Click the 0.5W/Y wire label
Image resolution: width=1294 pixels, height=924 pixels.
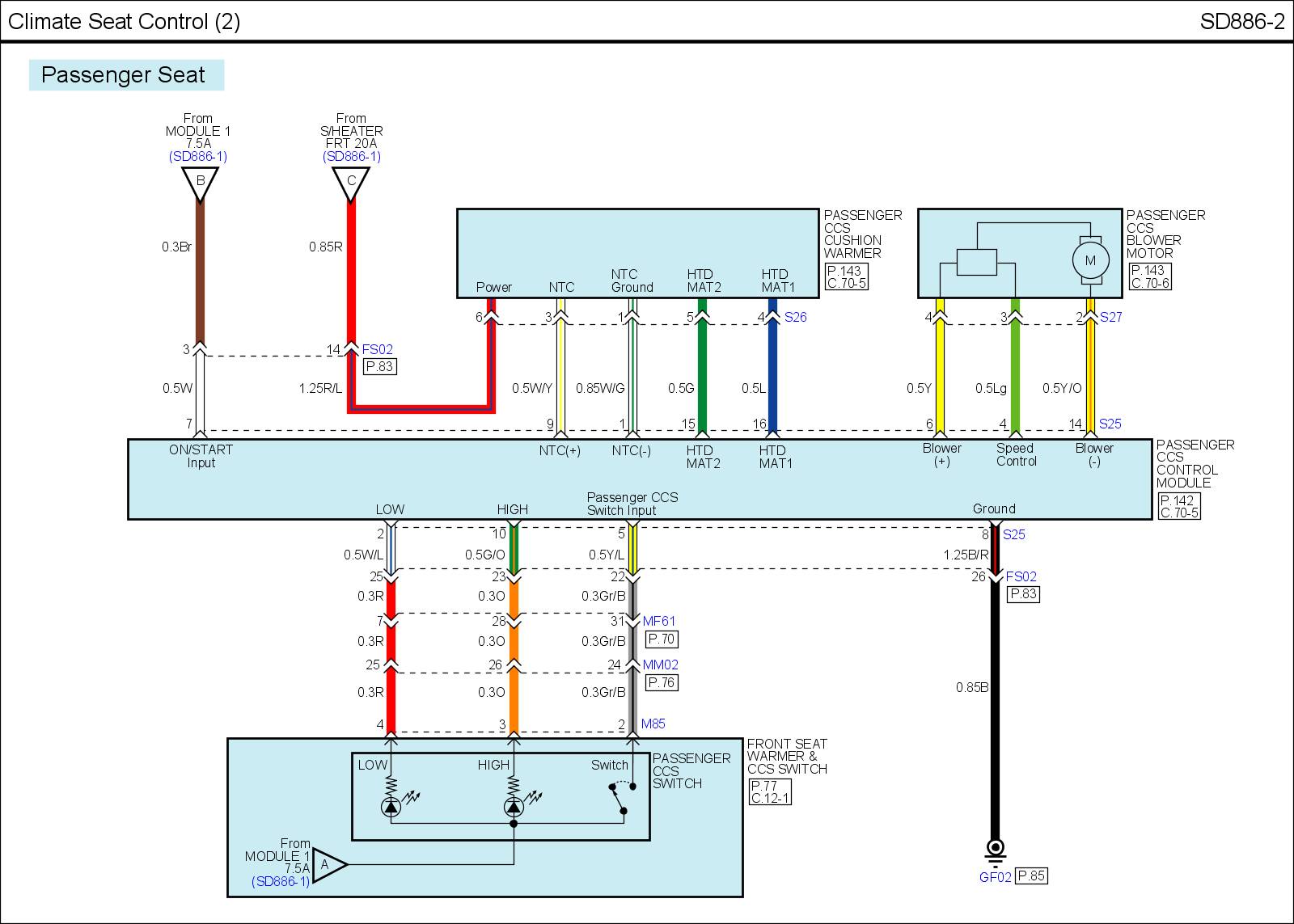pos(532,389)
